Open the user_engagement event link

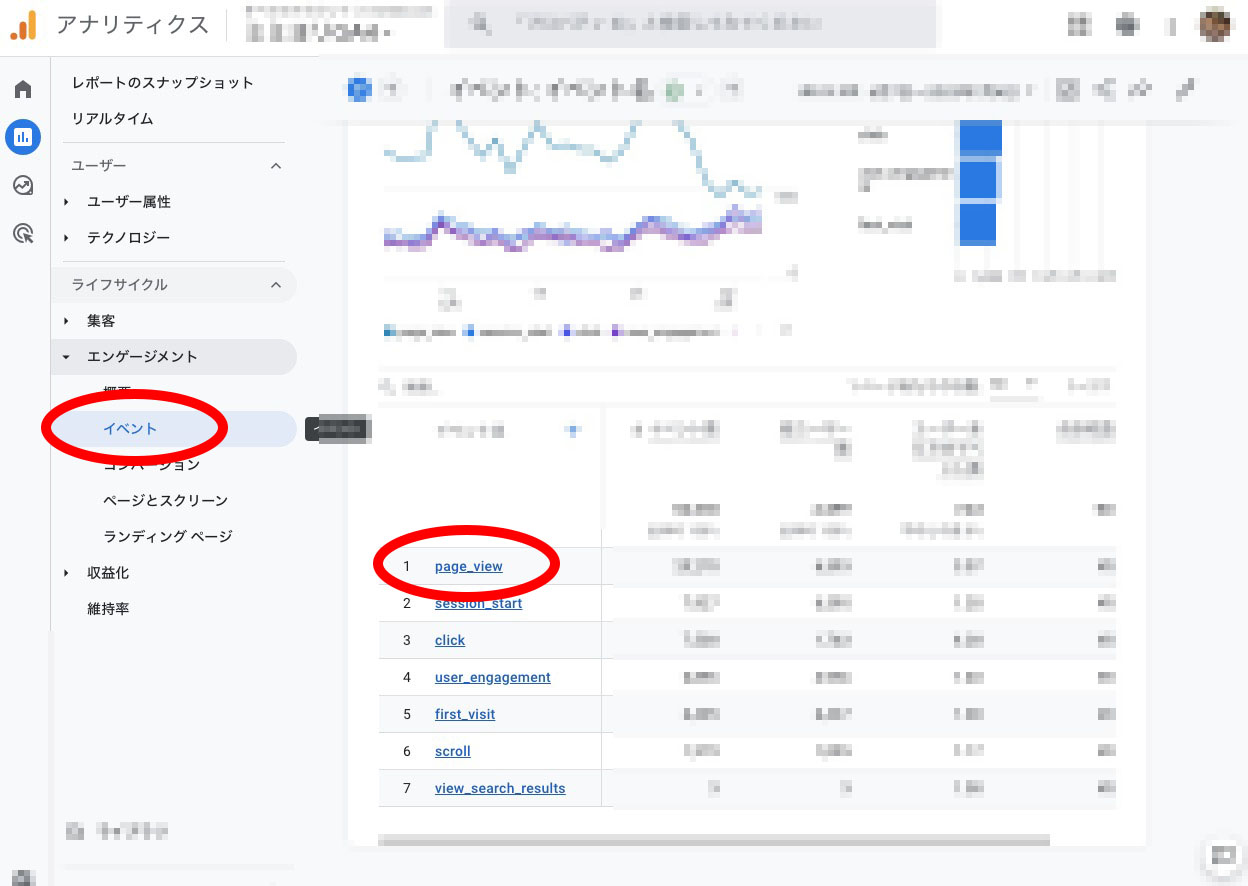pyautogui.click(x=493, y=678)
